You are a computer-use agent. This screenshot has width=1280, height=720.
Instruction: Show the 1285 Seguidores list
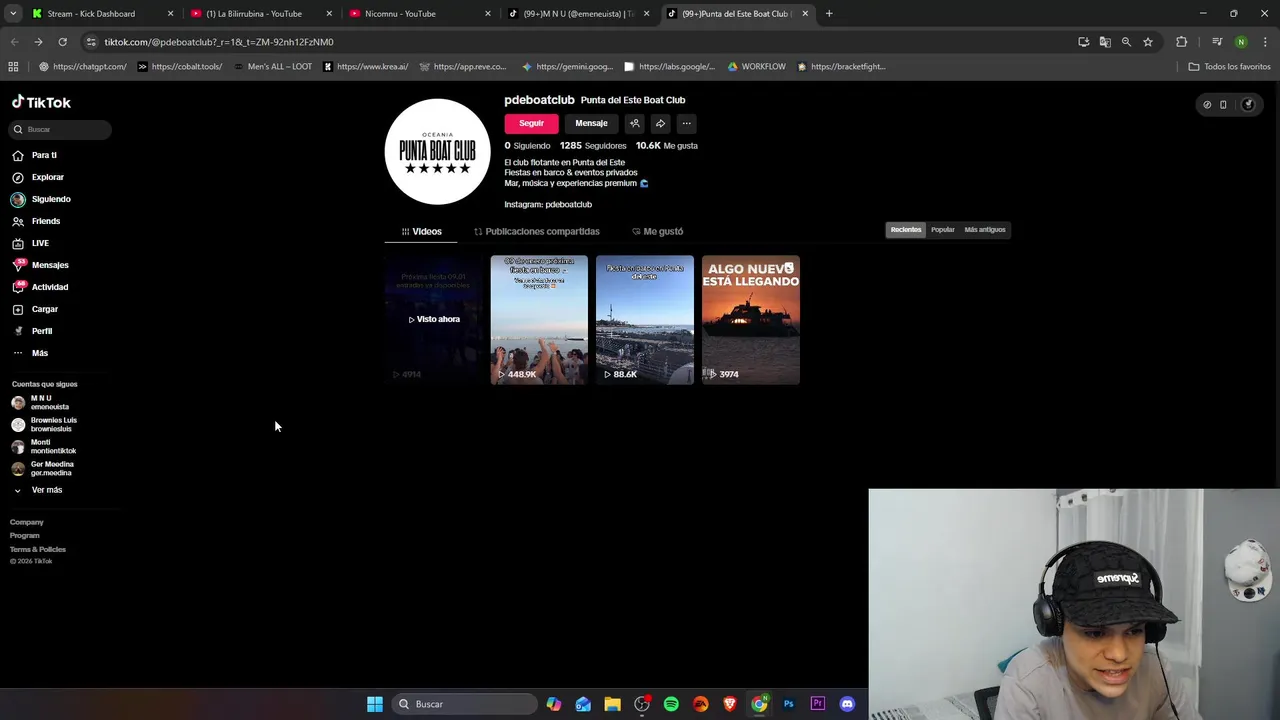593,145
